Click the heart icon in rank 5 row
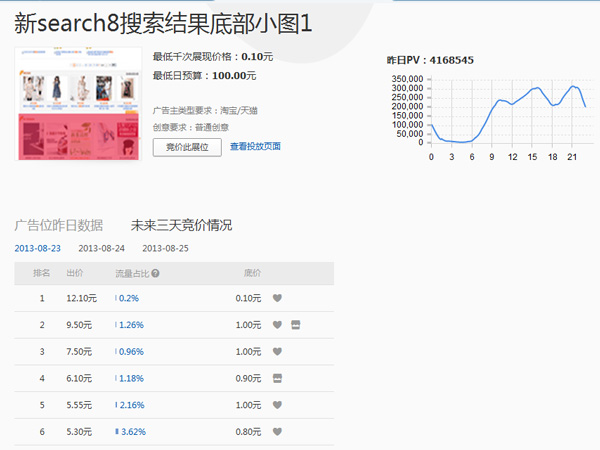Viewport: 600px width, 450px height. pos(278,405)
